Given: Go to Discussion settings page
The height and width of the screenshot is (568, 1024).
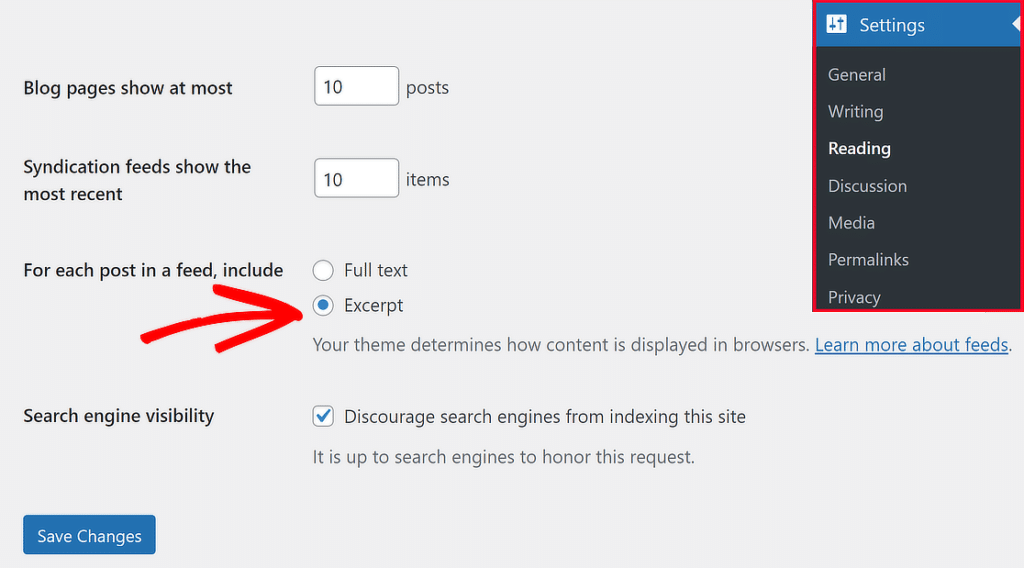Looking at the screenshot, I should pos(867,185).
